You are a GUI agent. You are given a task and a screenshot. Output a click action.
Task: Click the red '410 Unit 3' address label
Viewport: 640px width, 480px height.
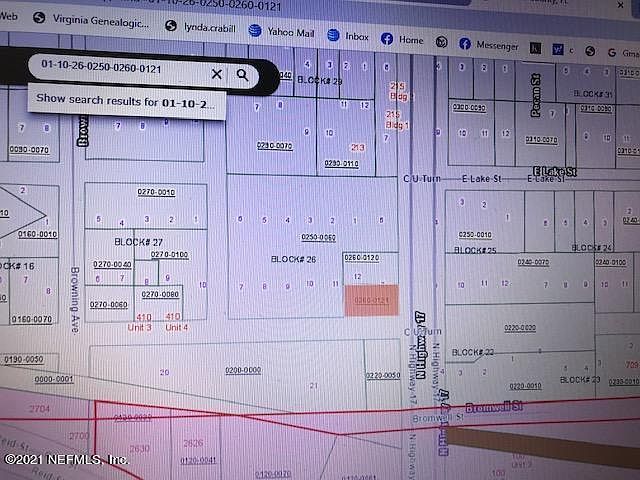pyautogui.click(x=140, y=322)
